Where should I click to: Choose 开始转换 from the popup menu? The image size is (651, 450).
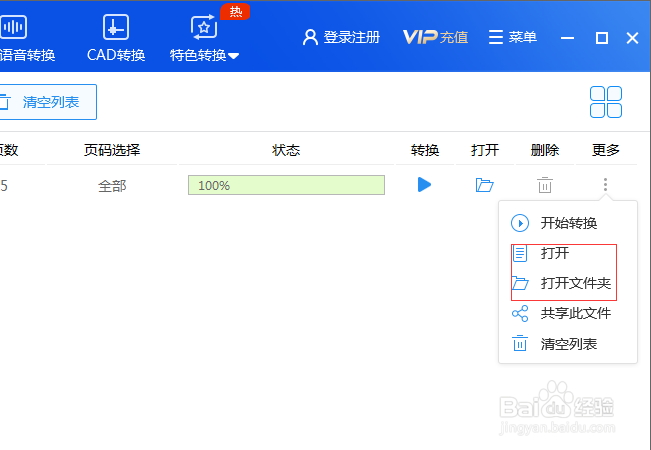pyautogui.click(x=568, y=223)
